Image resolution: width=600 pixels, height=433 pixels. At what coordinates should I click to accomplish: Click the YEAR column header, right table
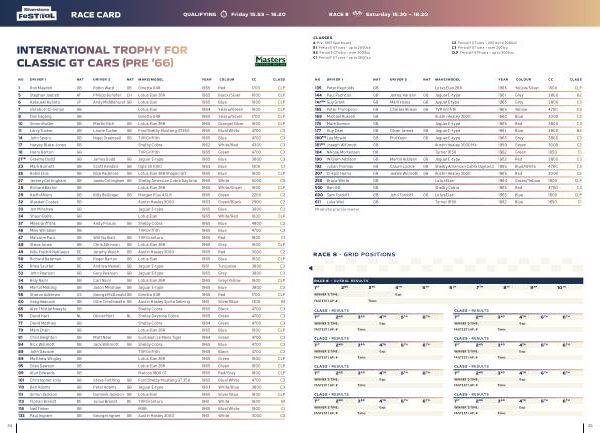503,80
